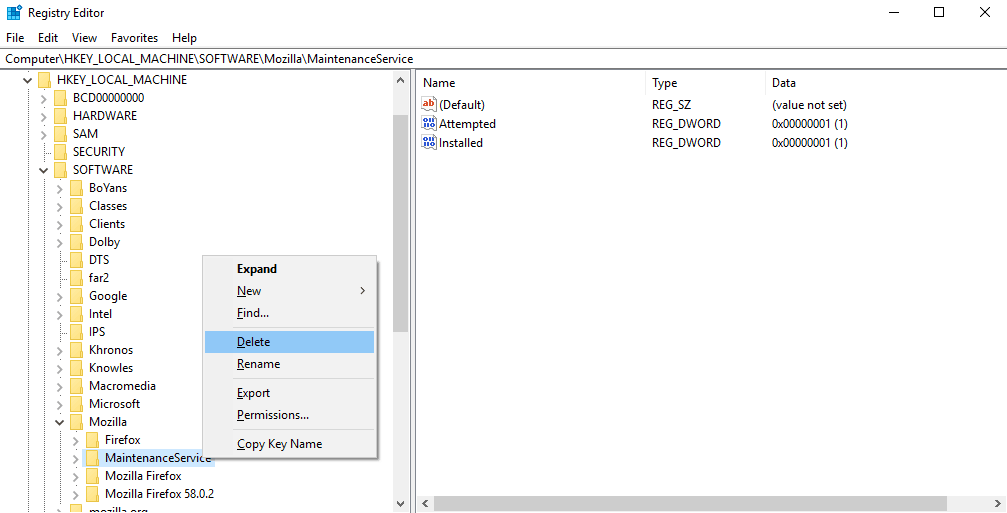1007x513 pixels.
Task: Click the Data column header
Action: click(784, 83)
